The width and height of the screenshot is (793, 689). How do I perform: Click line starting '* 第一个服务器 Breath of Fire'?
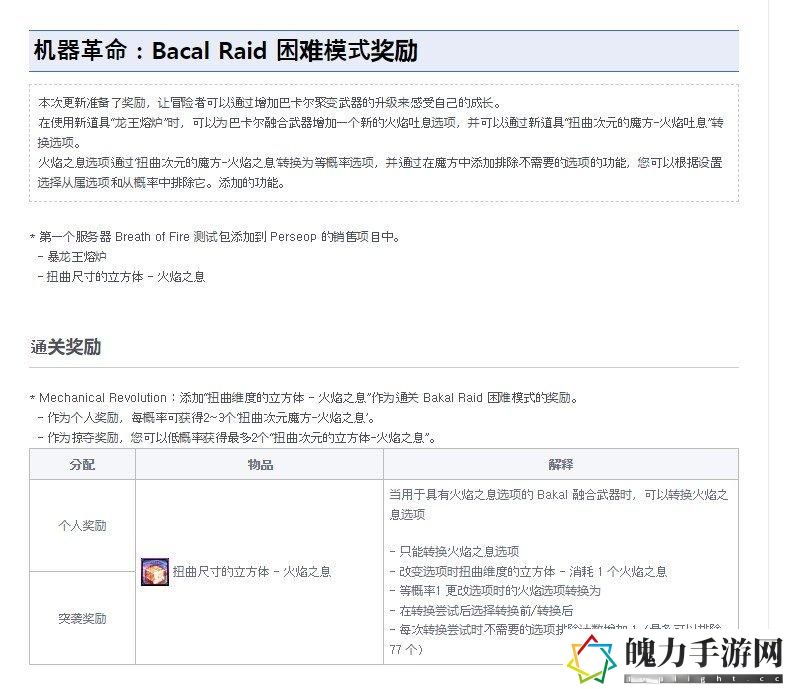click(215, 237)
